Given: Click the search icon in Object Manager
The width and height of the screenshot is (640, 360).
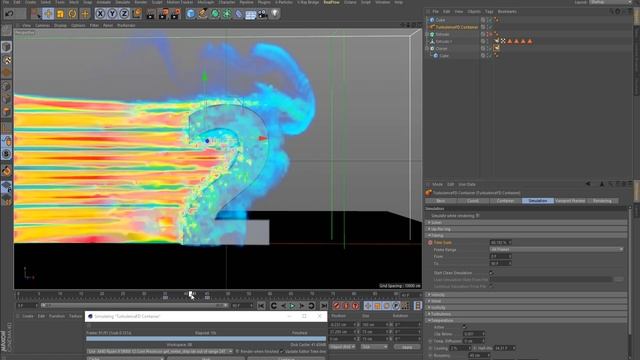Looking at the screenshot, I should click(x=611, y=12).
